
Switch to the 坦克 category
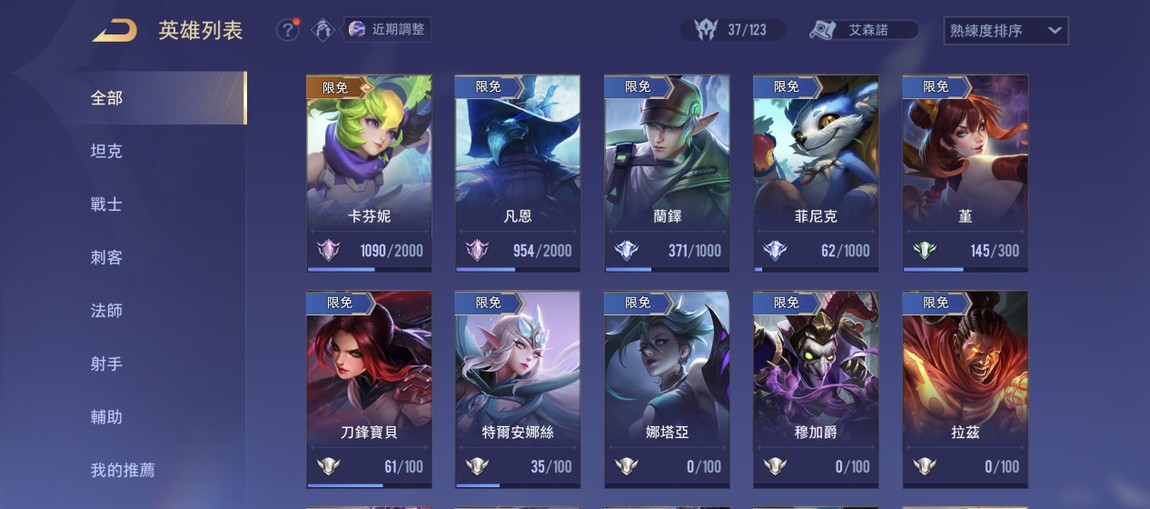[106, 151]
